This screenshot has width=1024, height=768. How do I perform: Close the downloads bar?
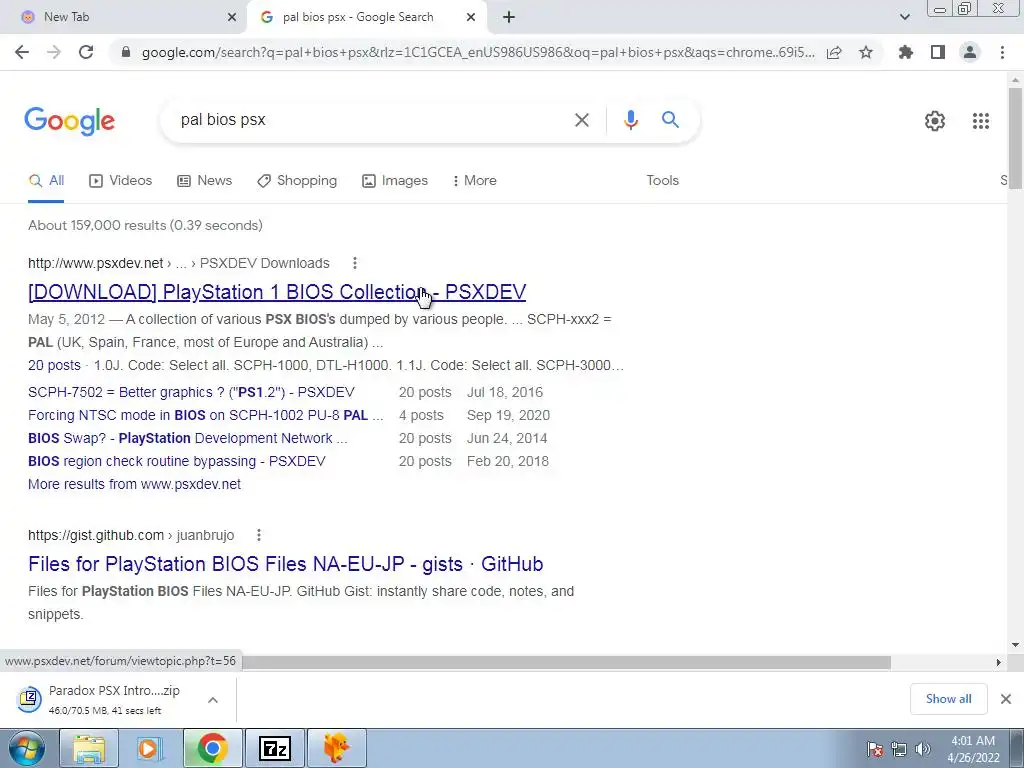pyautogui.click(x=1006, y=699)
